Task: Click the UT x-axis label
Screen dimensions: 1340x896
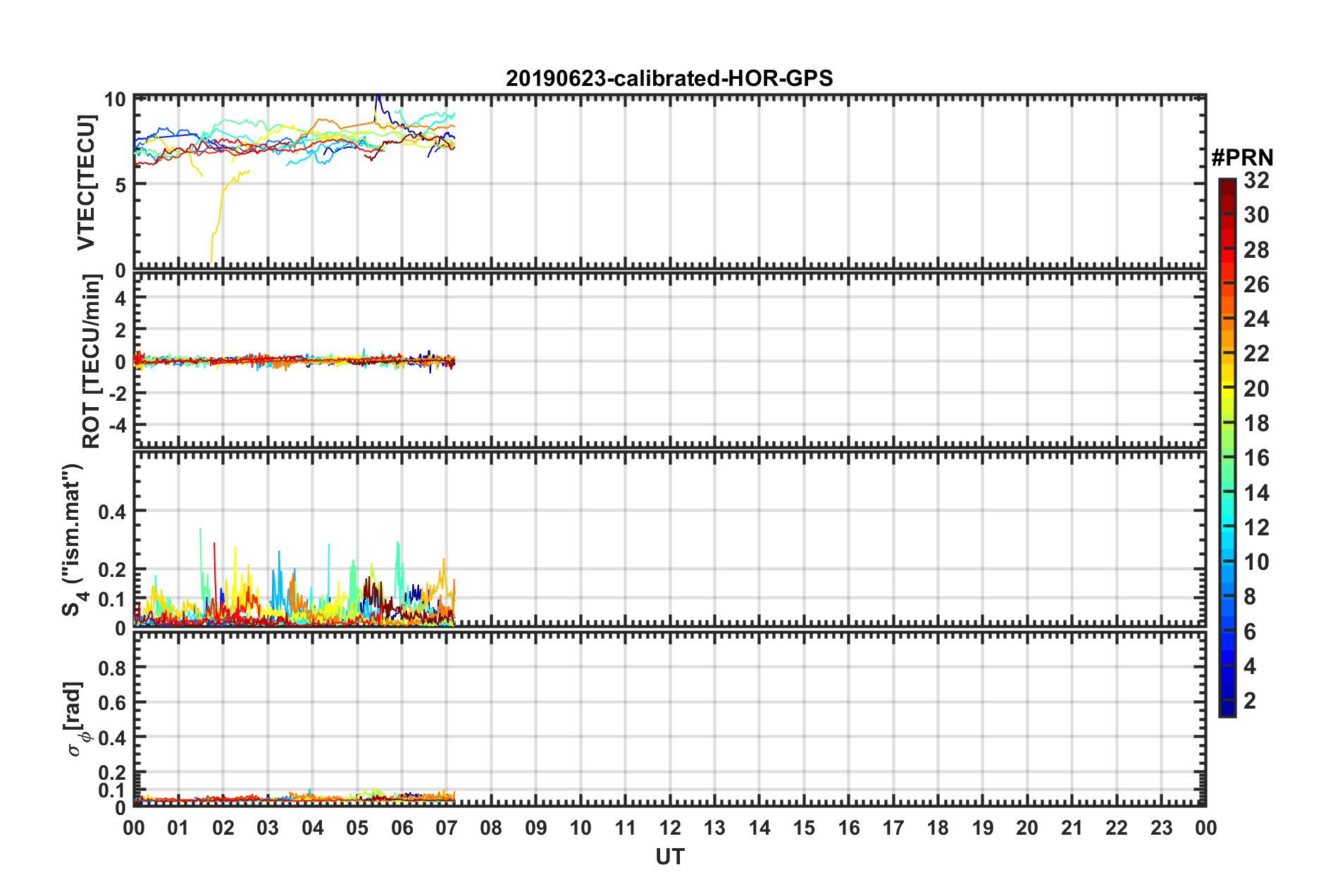Action: pyautogui.click(x=669, y=857)
